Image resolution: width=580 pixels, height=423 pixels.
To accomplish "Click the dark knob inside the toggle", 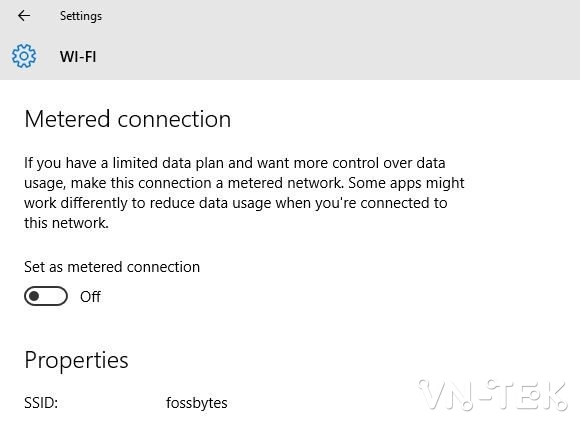I will pyautogui.click(x=34, y=296).
